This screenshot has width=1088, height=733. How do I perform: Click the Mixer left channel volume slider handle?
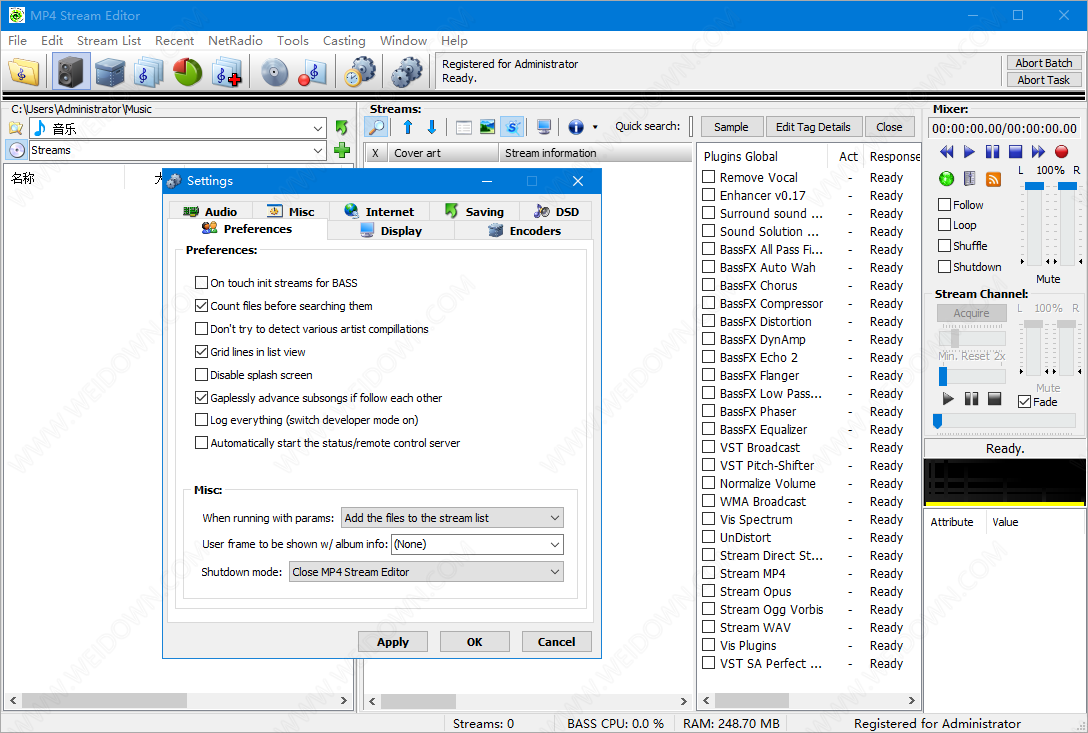click(1034, 186)
